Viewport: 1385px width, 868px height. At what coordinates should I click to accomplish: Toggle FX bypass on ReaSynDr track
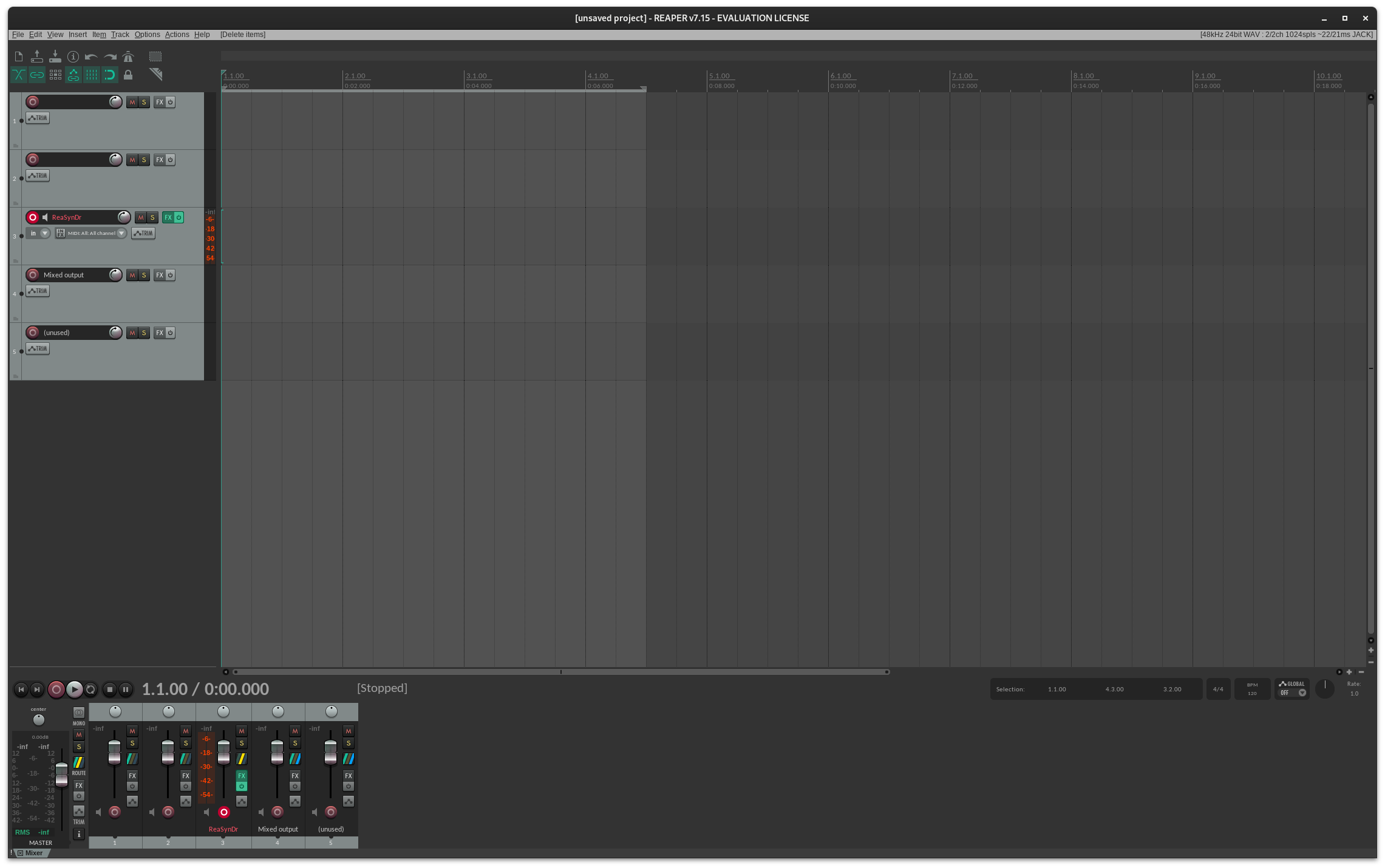tap(179, 217)
